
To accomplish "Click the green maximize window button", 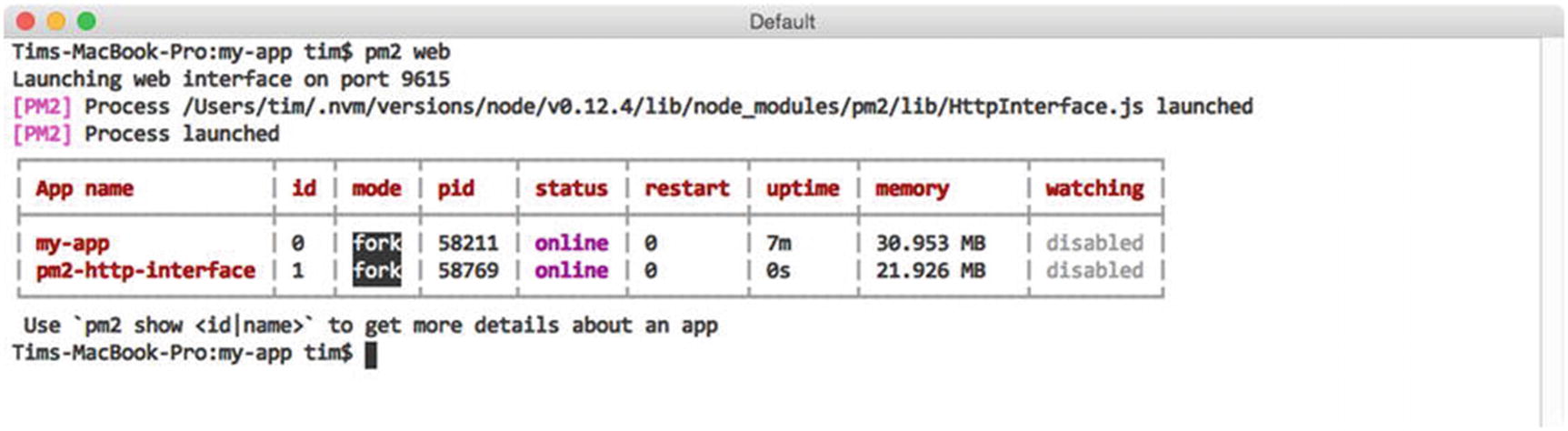I will [86, 21].
